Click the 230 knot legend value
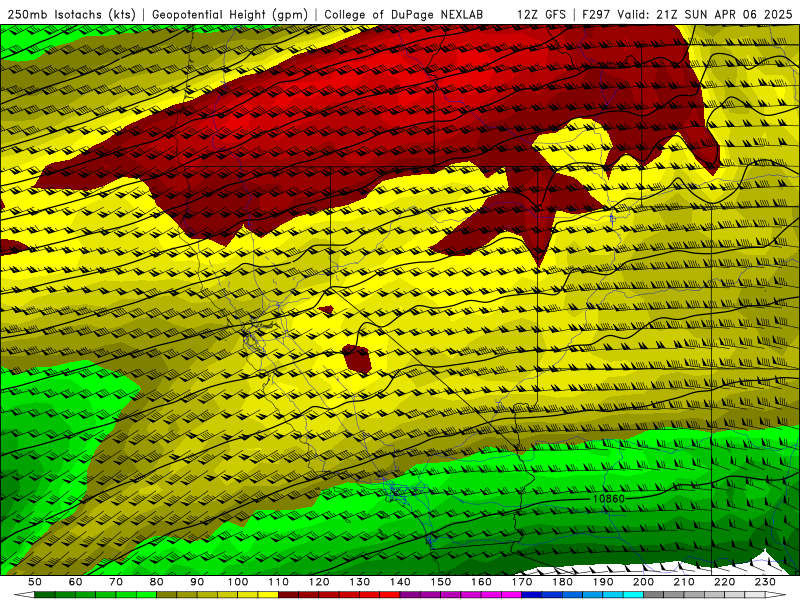This screenshot has height=600, width=800. (x=765, y=582)
